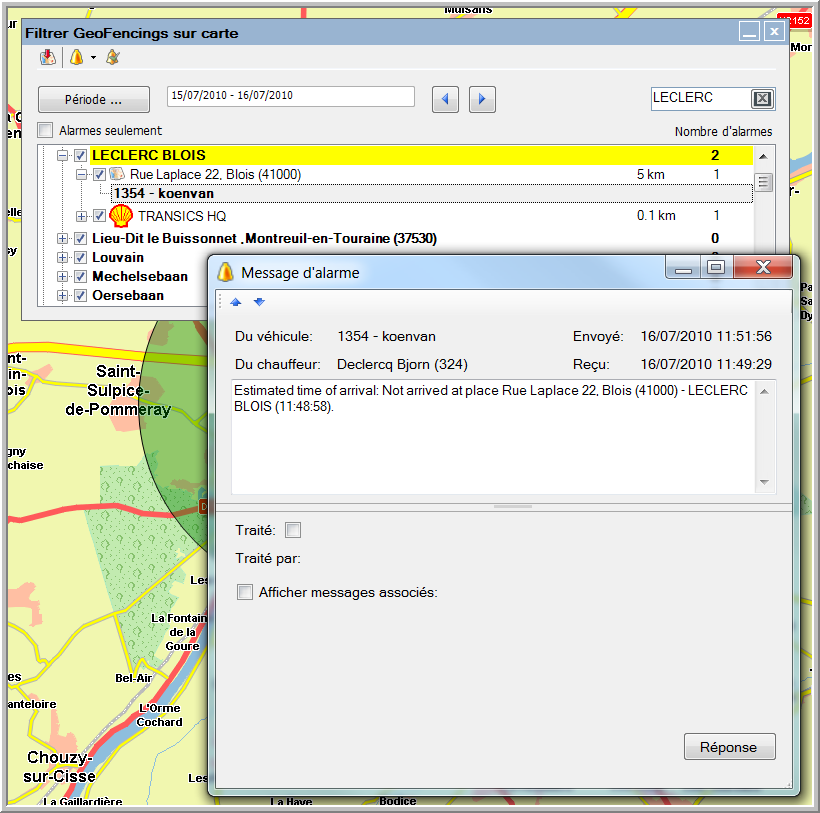Image resolution: width=820 pixels, height=813 pixels.
Task: Go to previous period with left arrow
Action: click(x=446, y=99)
